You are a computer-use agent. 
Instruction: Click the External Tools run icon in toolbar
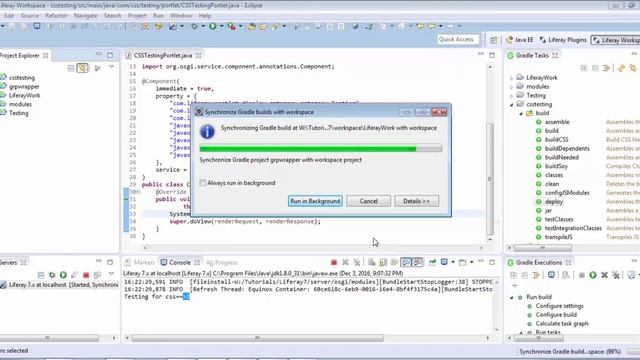231,26
